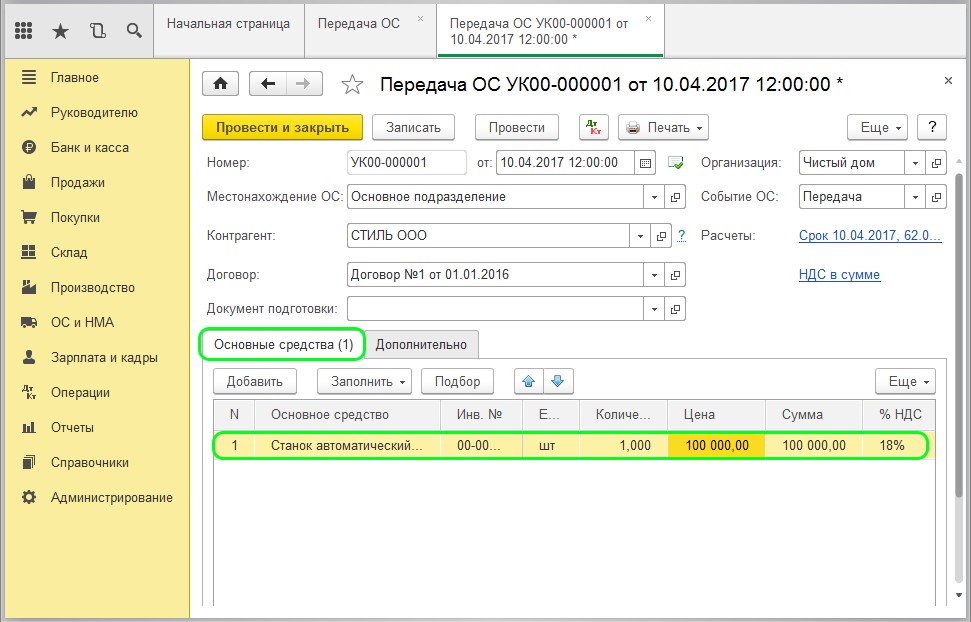This screenshot has height=622, width=971.
Task: Open the sections menu grid icon
Action: coord(24,31)
